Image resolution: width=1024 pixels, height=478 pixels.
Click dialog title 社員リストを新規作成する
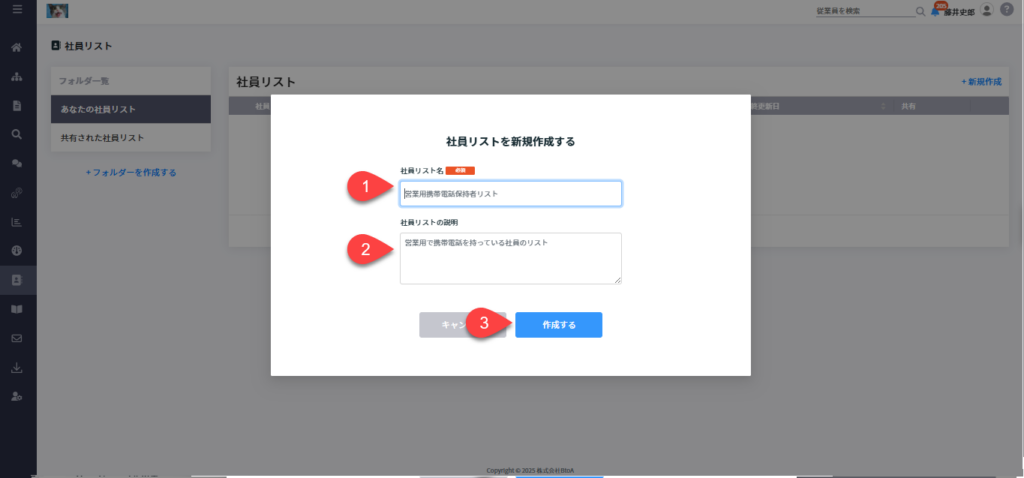510,142
